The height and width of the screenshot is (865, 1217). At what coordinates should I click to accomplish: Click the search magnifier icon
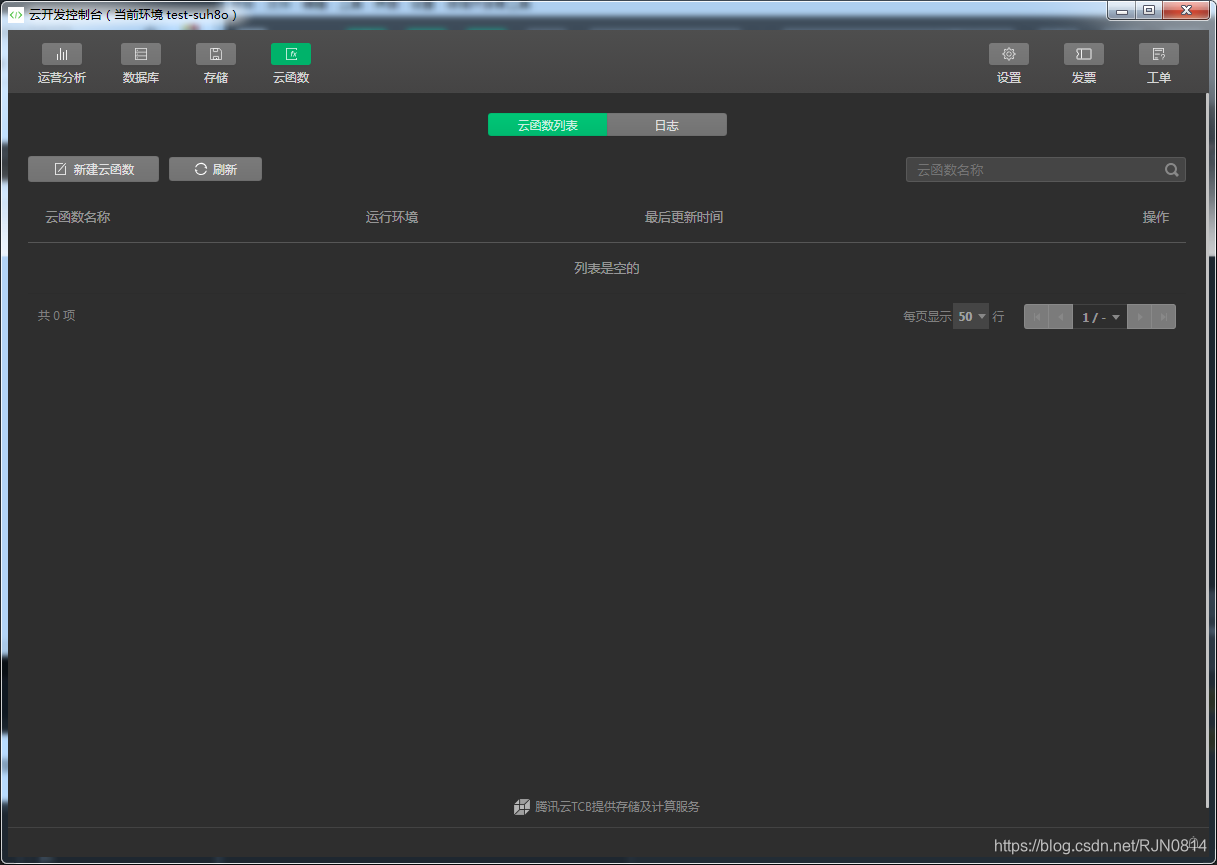(1172, 170)
